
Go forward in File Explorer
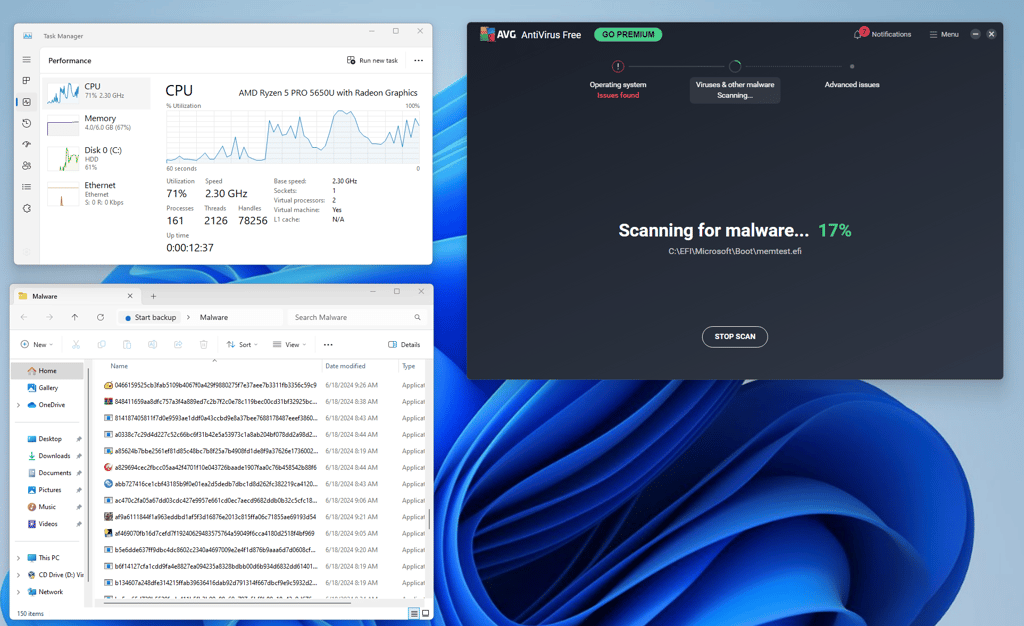pyautogui.click(x=50, y=317)
